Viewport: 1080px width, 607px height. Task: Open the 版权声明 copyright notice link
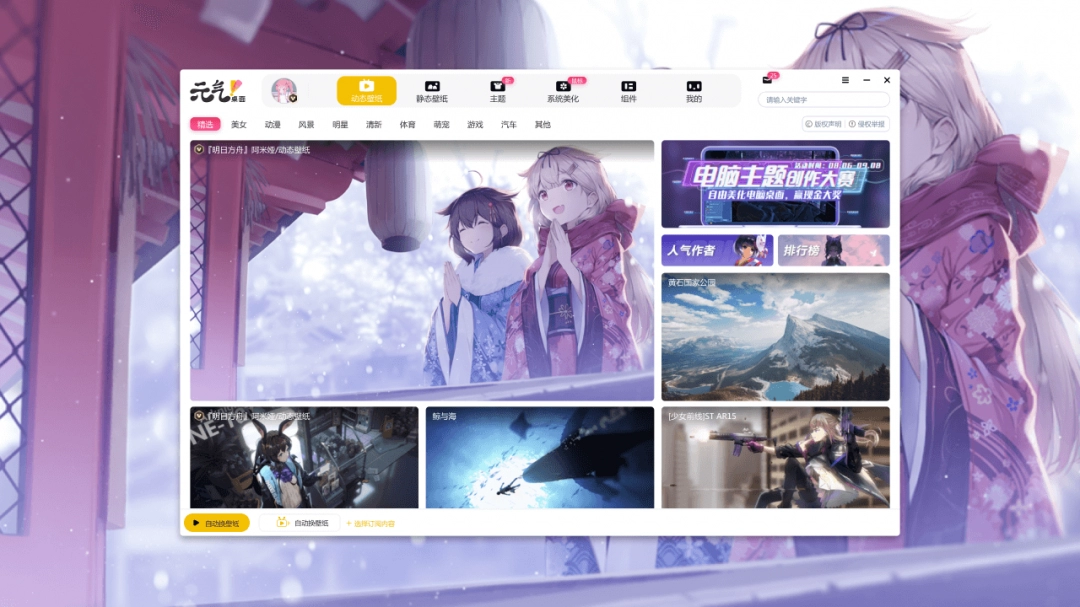pyautogui.click(x=824, y=125)
